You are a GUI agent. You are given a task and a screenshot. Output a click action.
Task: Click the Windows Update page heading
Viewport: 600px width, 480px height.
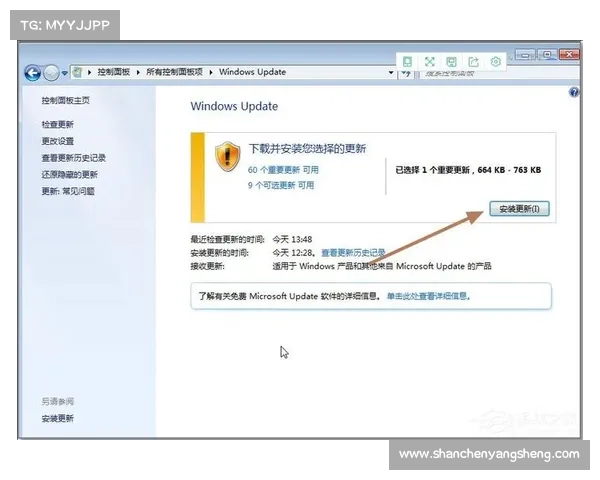(x=234, y=106)
